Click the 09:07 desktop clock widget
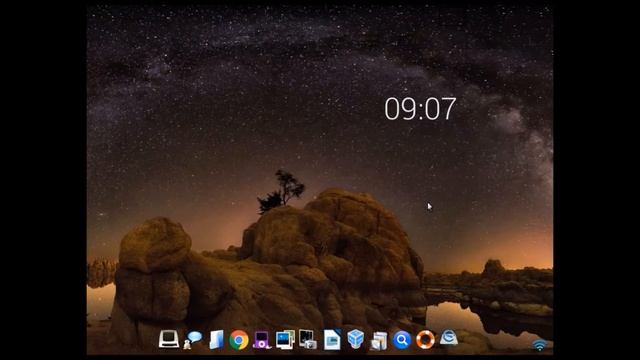 click(420, 109)
